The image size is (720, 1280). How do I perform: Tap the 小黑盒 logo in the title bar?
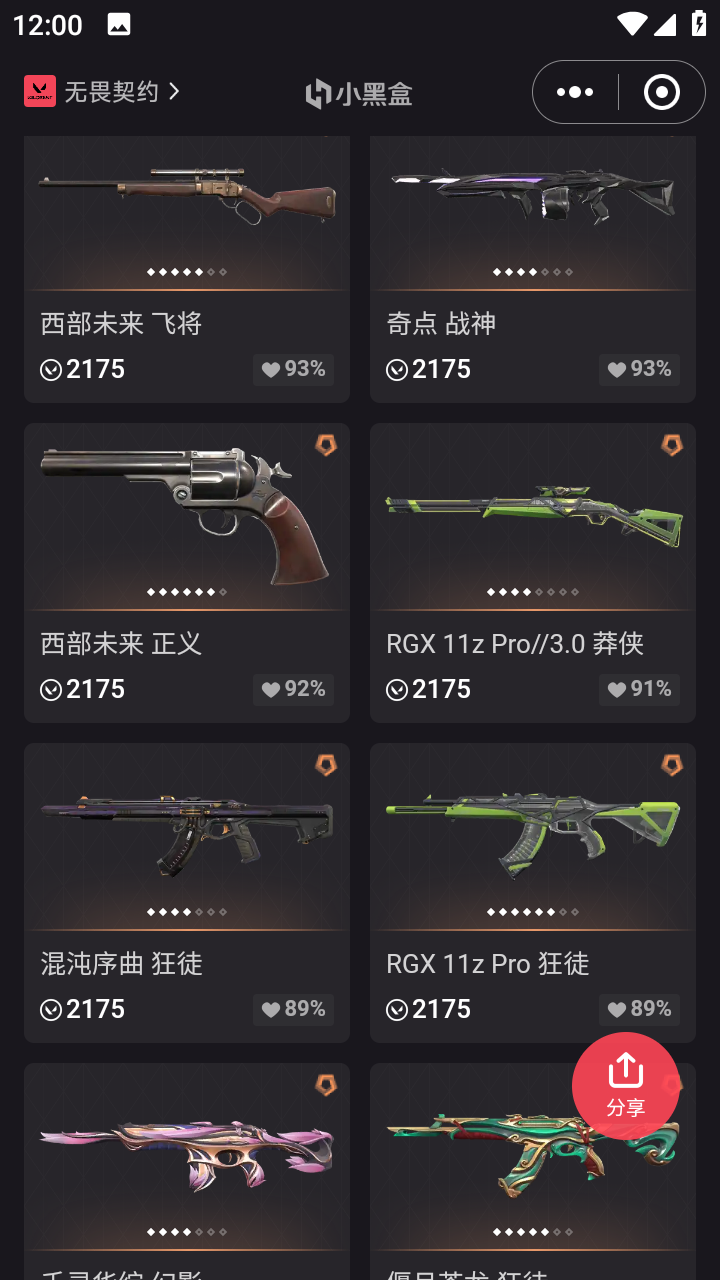tap(359, 94)
